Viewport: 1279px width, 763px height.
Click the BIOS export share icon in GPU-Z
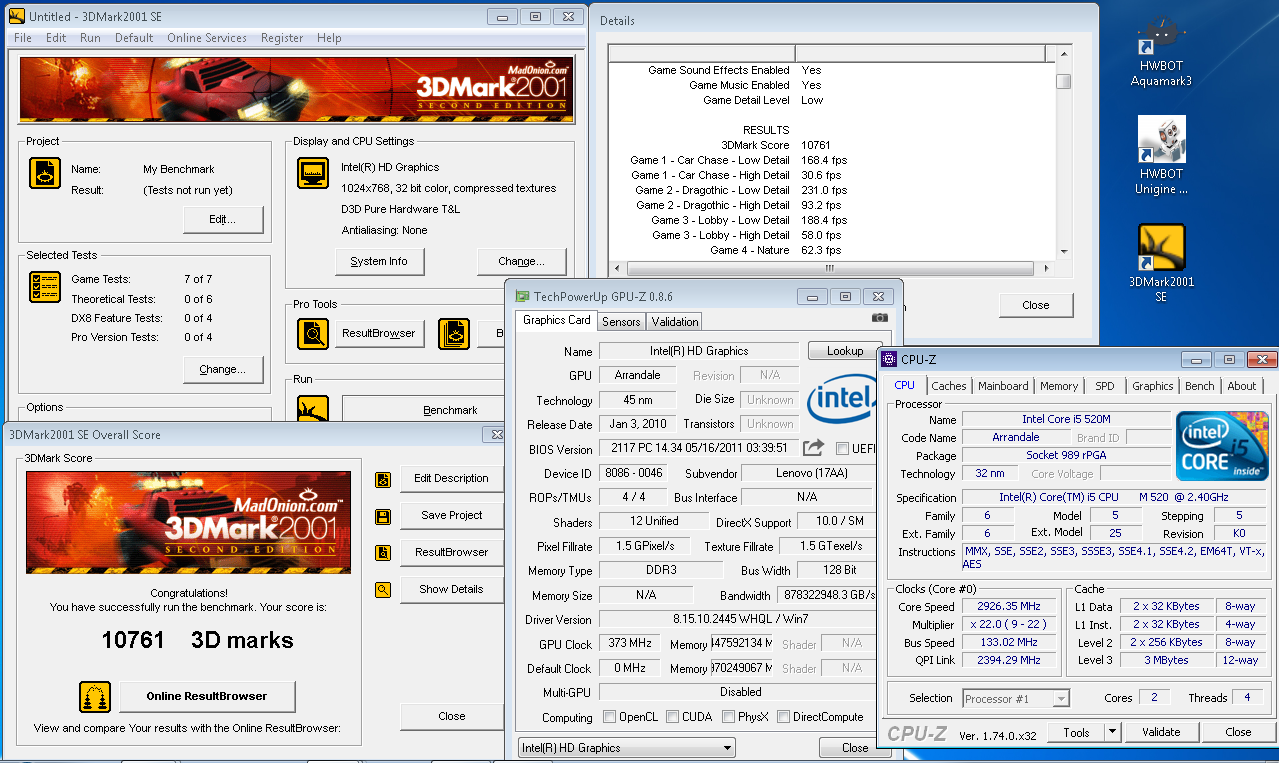point(814,448)
